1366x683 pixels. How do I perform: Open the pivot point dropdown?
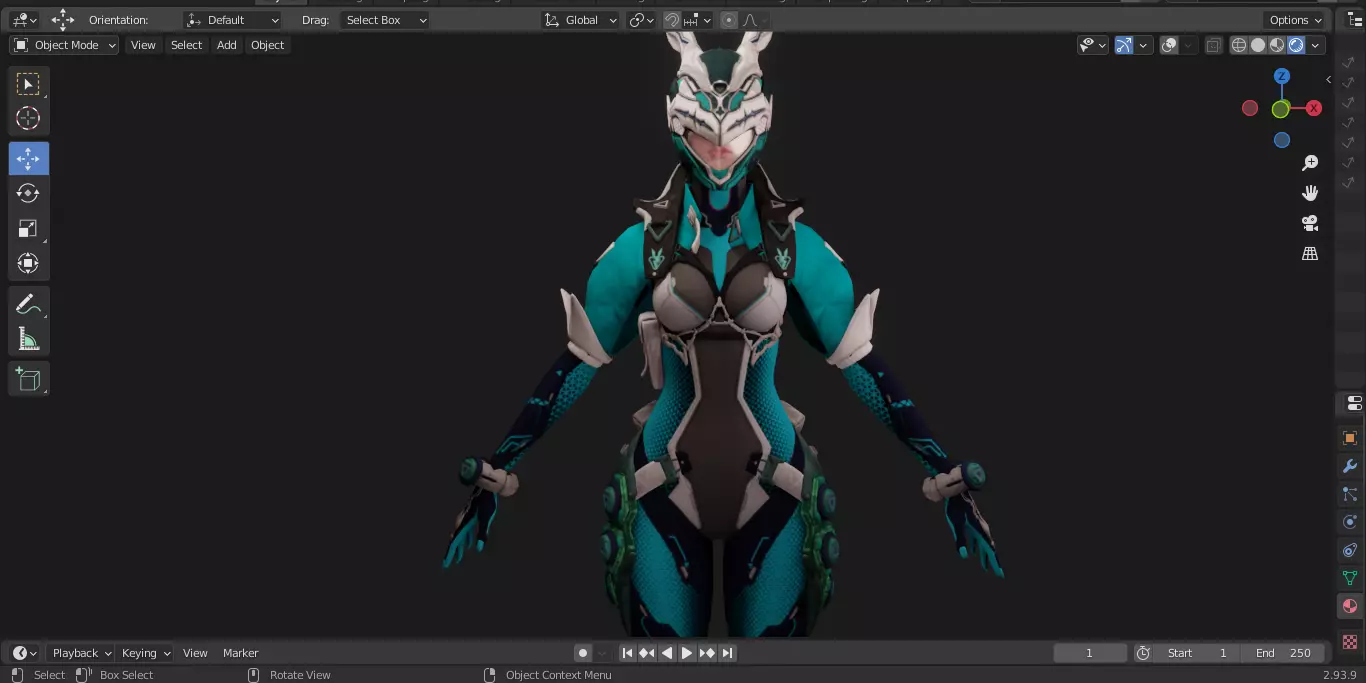(641, 20)
